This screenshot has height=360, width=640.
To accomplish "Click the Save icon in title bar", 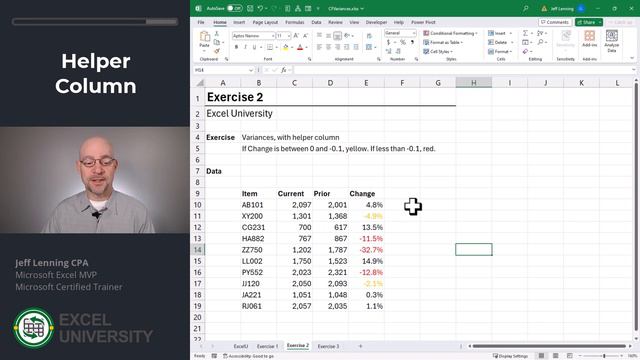I will 250,8.
